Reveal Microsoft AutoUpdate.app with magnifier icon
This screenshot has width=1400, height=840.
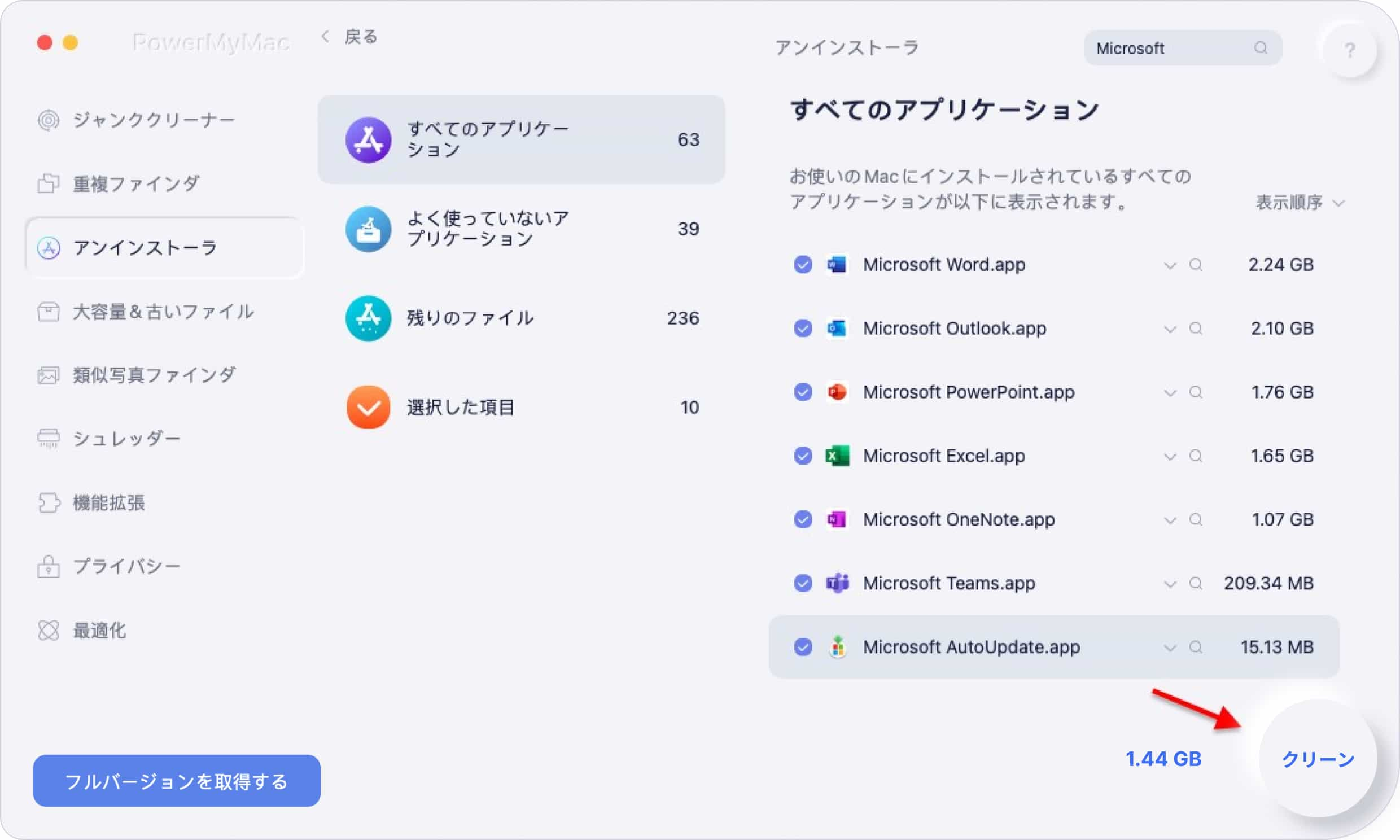[1196, 647]
